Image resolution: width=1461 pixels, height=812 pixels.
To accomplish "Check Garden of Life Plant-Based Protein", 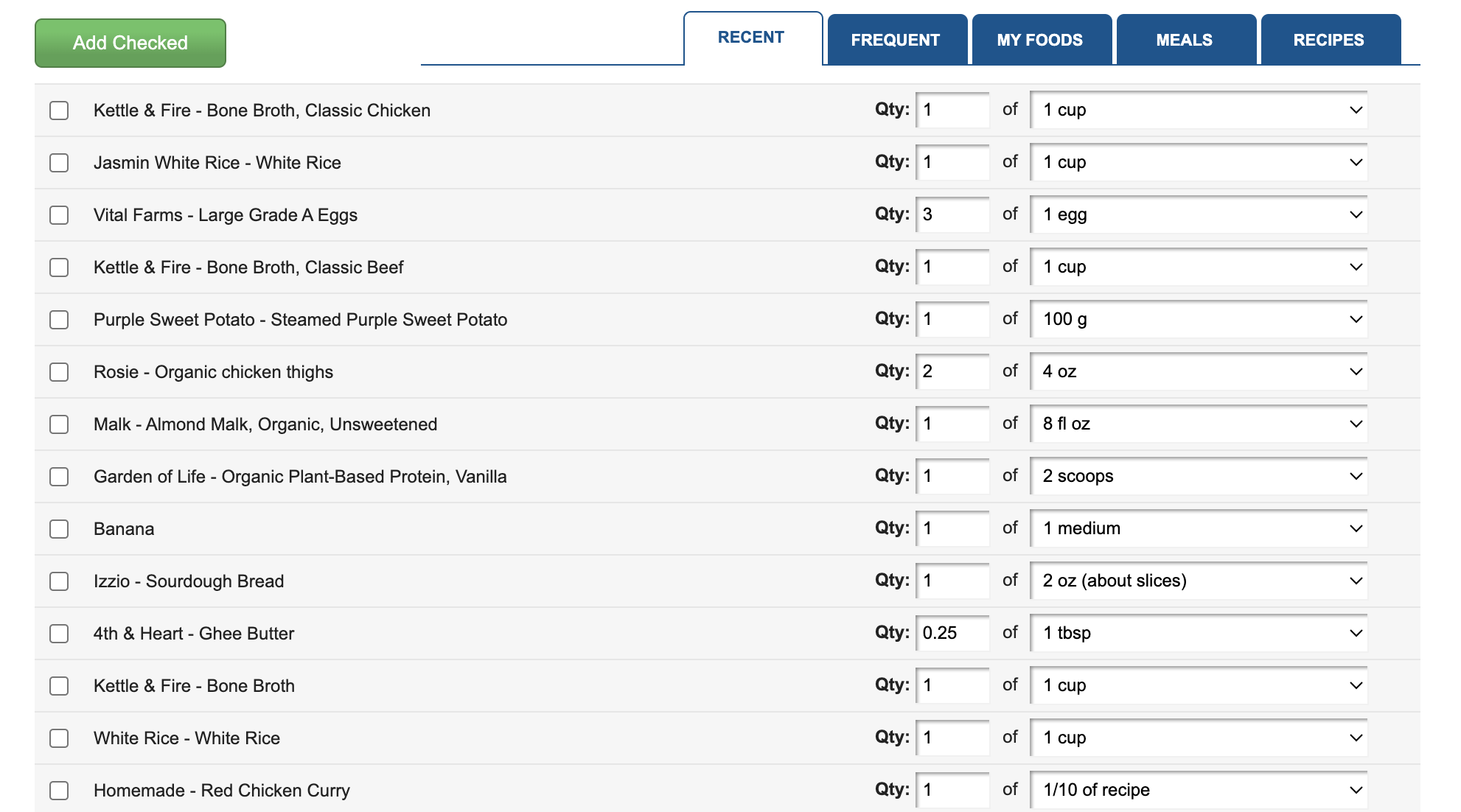I will [x=59, y=477].
